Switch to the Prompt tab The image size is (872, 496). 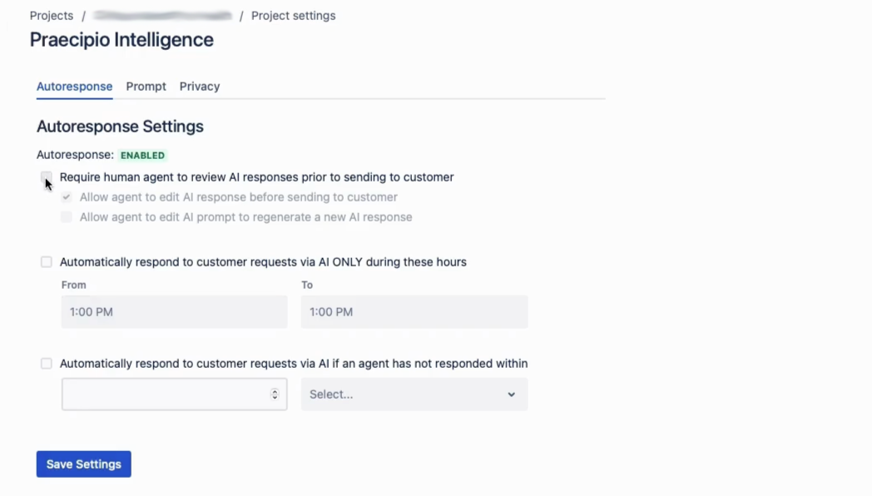146,87
